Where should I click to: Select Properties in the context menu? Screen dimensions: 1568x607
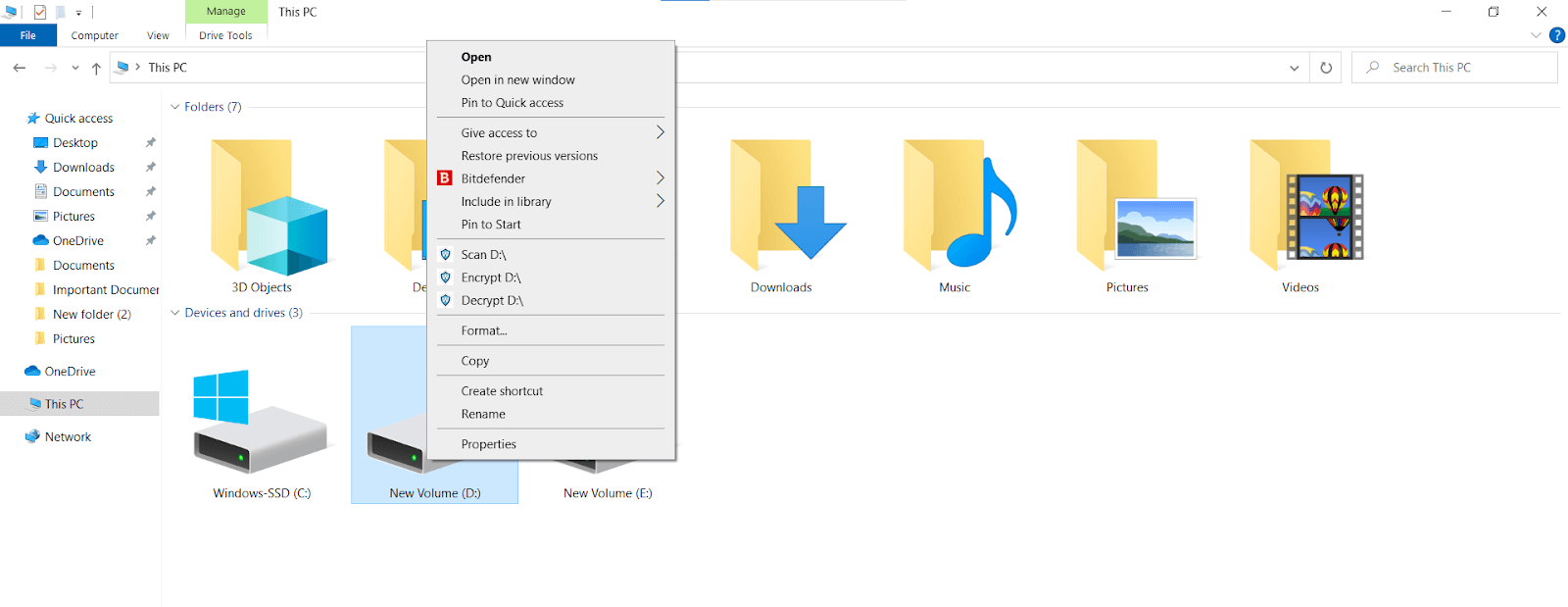point(488,444)
